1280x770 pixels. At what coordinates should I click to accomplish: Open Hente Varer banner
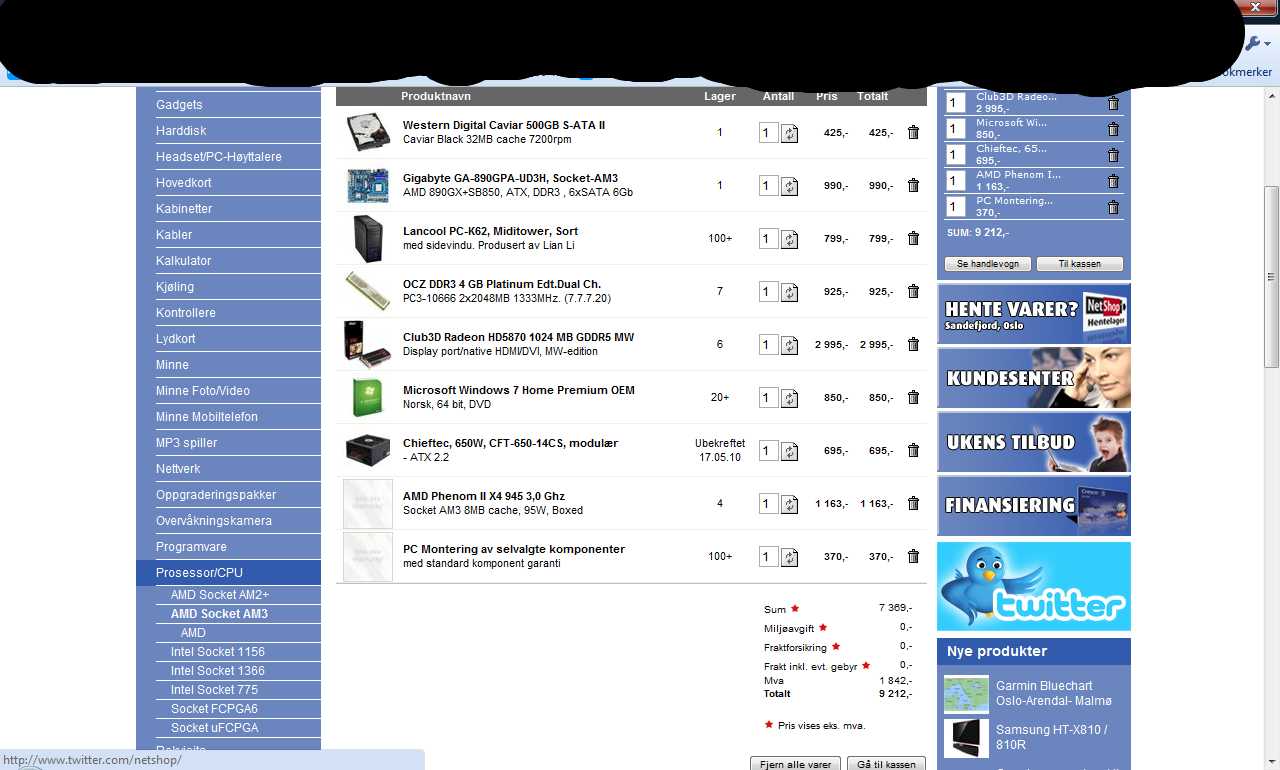click(1034, 314)
